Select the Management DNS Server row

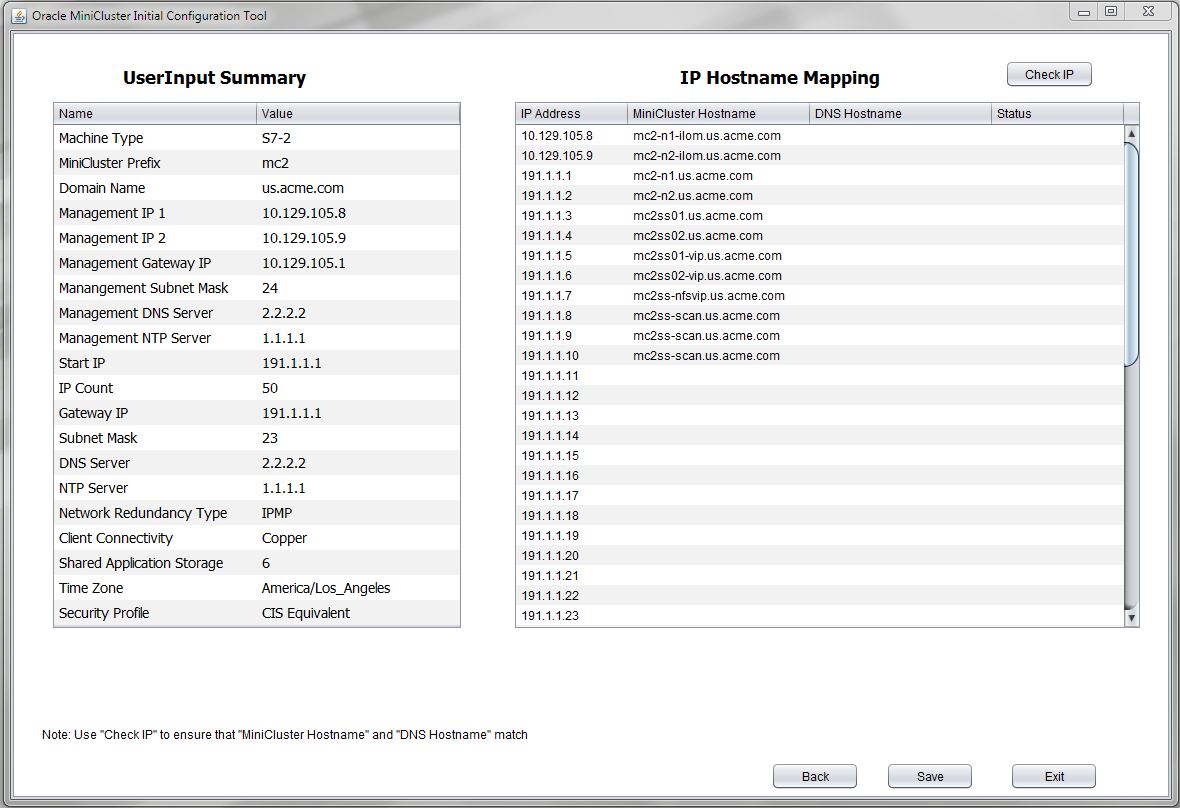257,313
